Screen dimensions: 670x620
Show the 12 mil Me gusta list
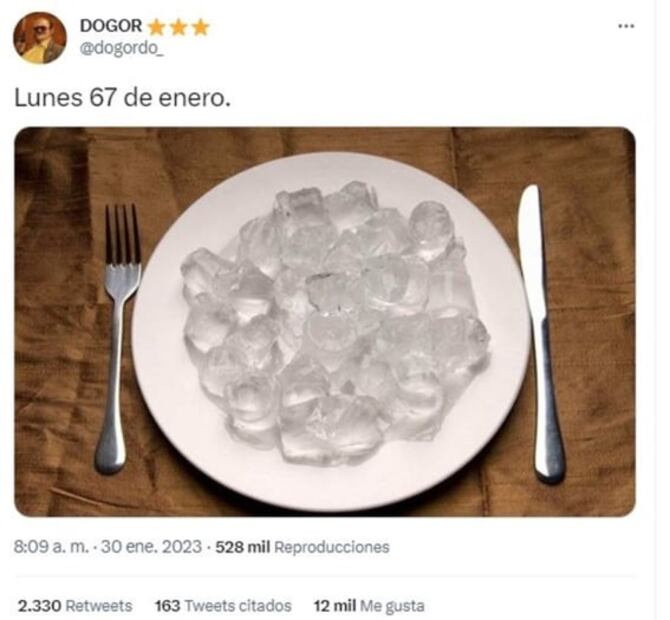click(369, 605)
